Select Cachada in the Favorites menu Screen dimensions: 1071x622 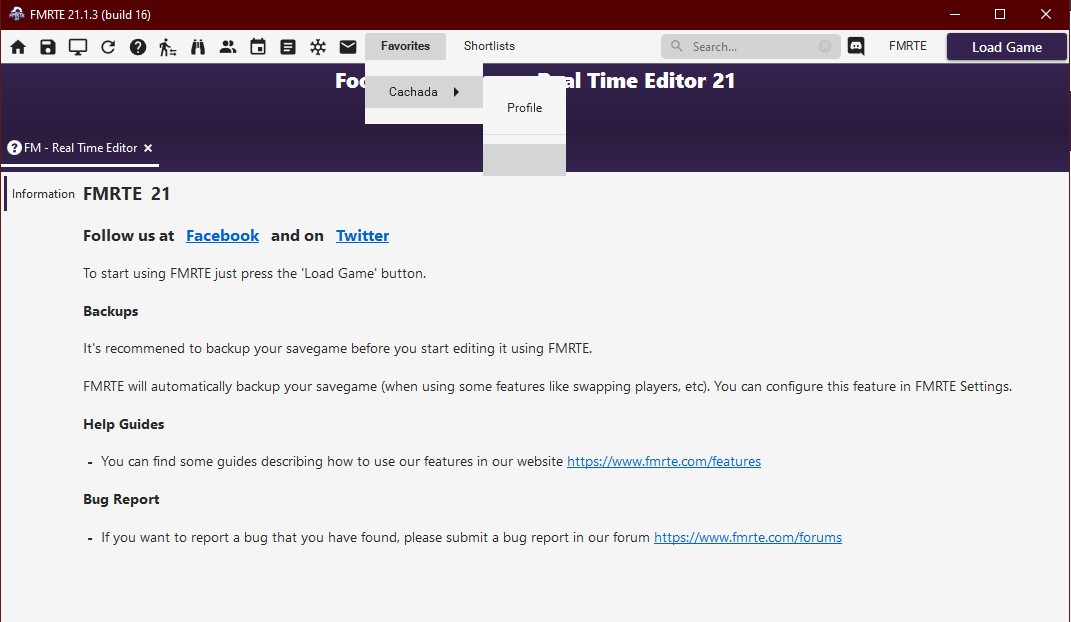(x=424, y=91)
